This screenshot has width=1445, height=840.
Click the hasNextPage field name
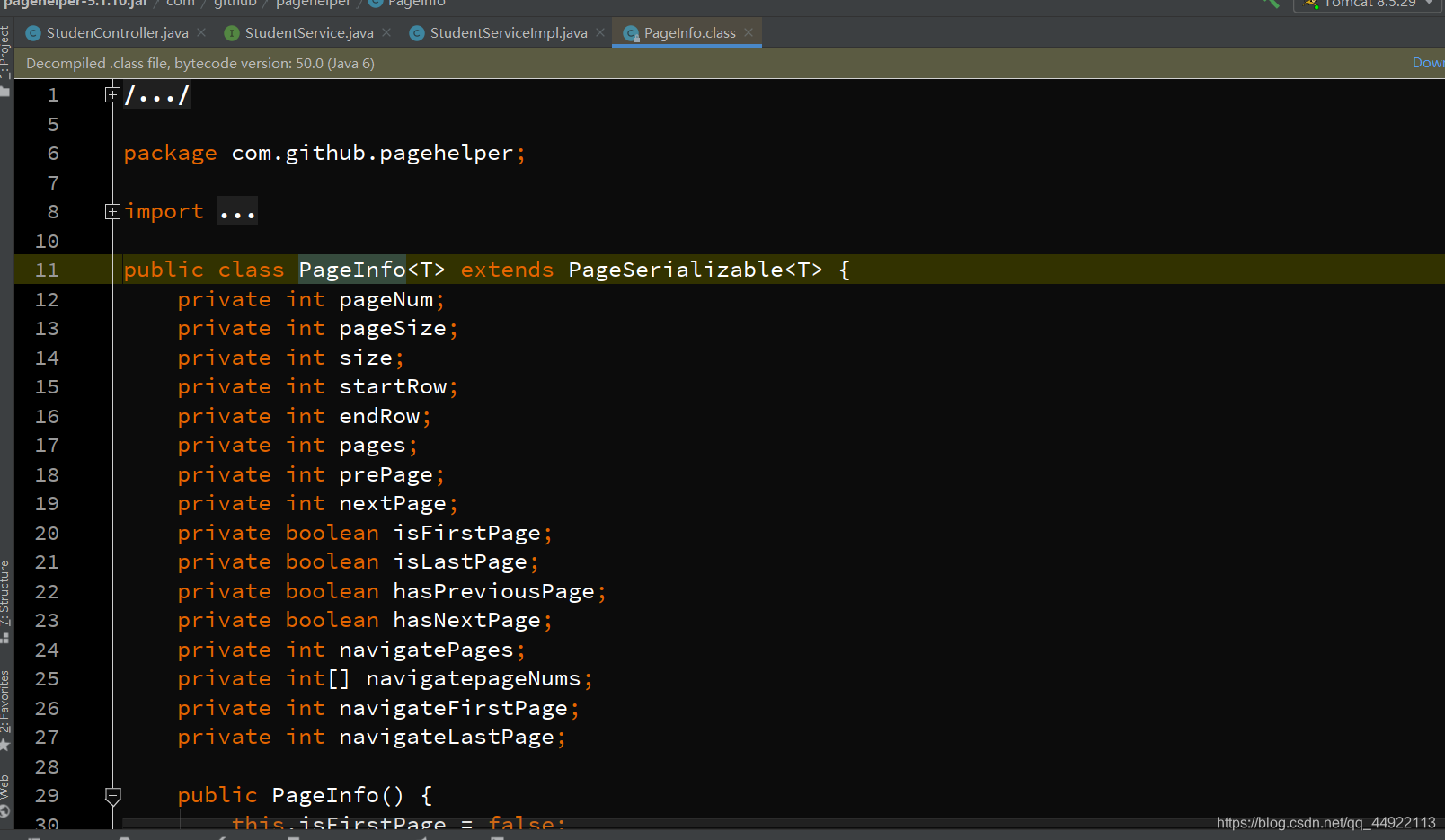point(466,621)
